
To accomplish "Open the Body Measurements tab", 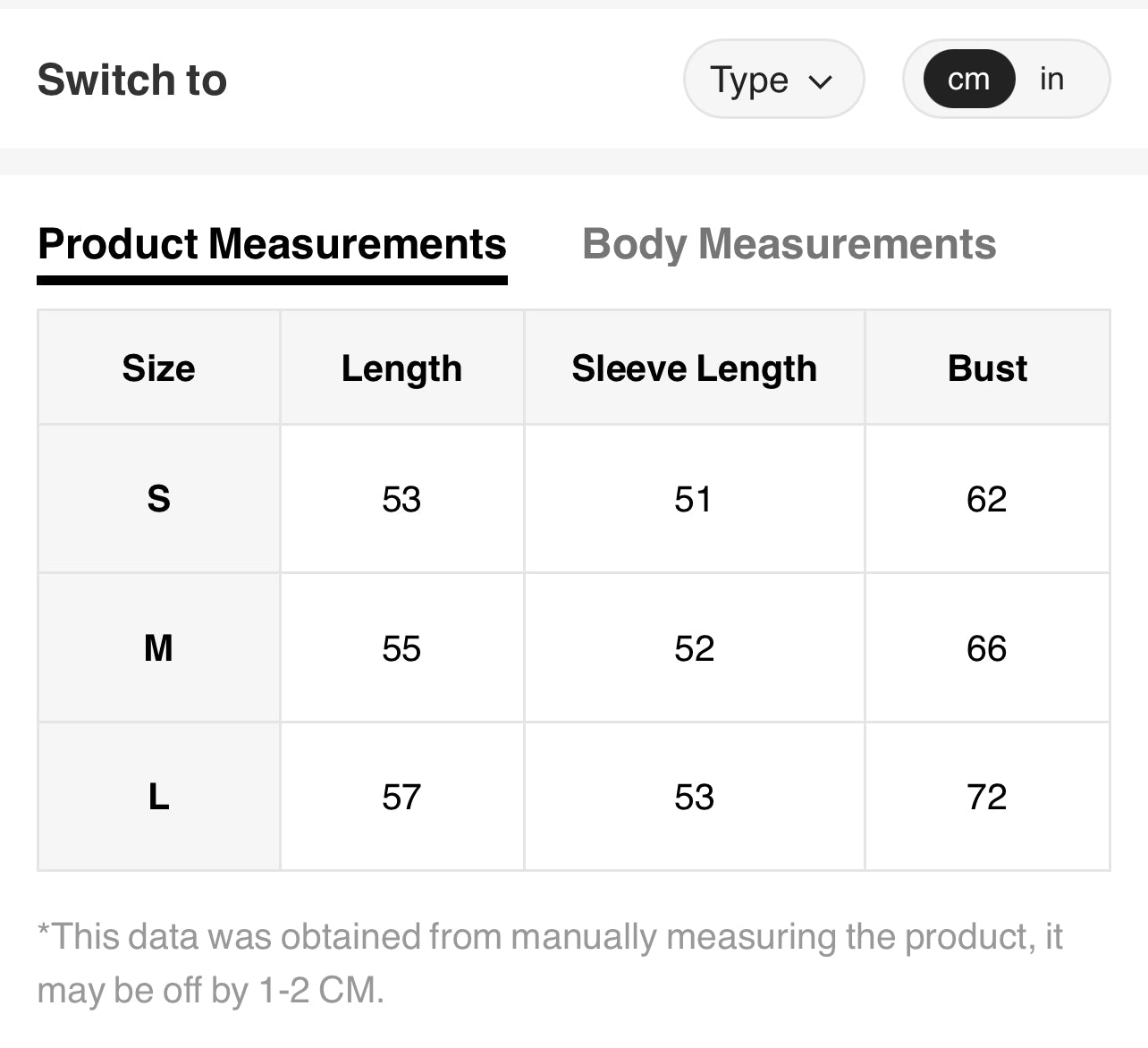I will pos(789,244).
